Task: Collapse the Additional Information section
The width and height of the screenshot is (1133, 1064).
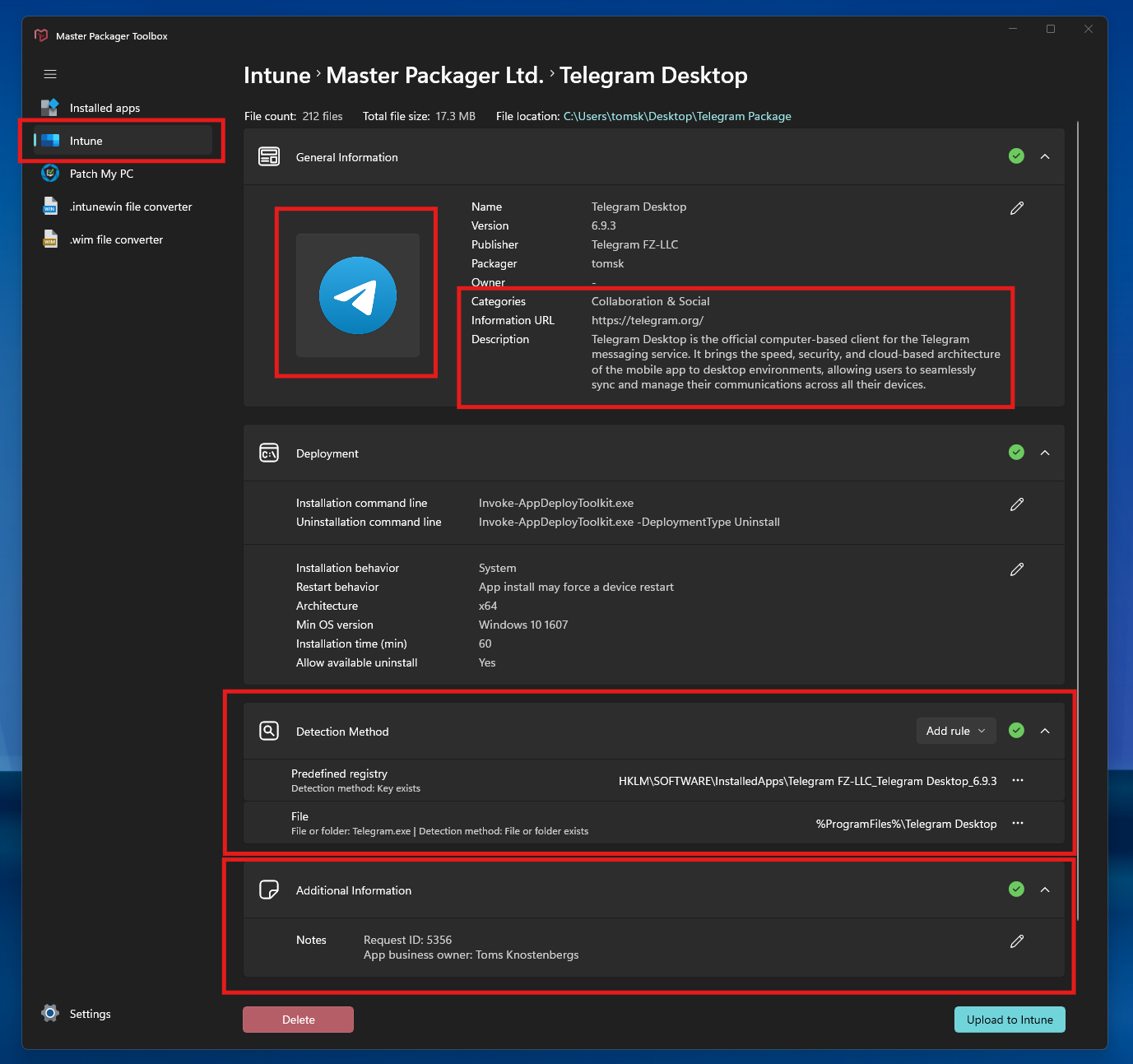Action: pyautogui.click(x=1045, y=890)
